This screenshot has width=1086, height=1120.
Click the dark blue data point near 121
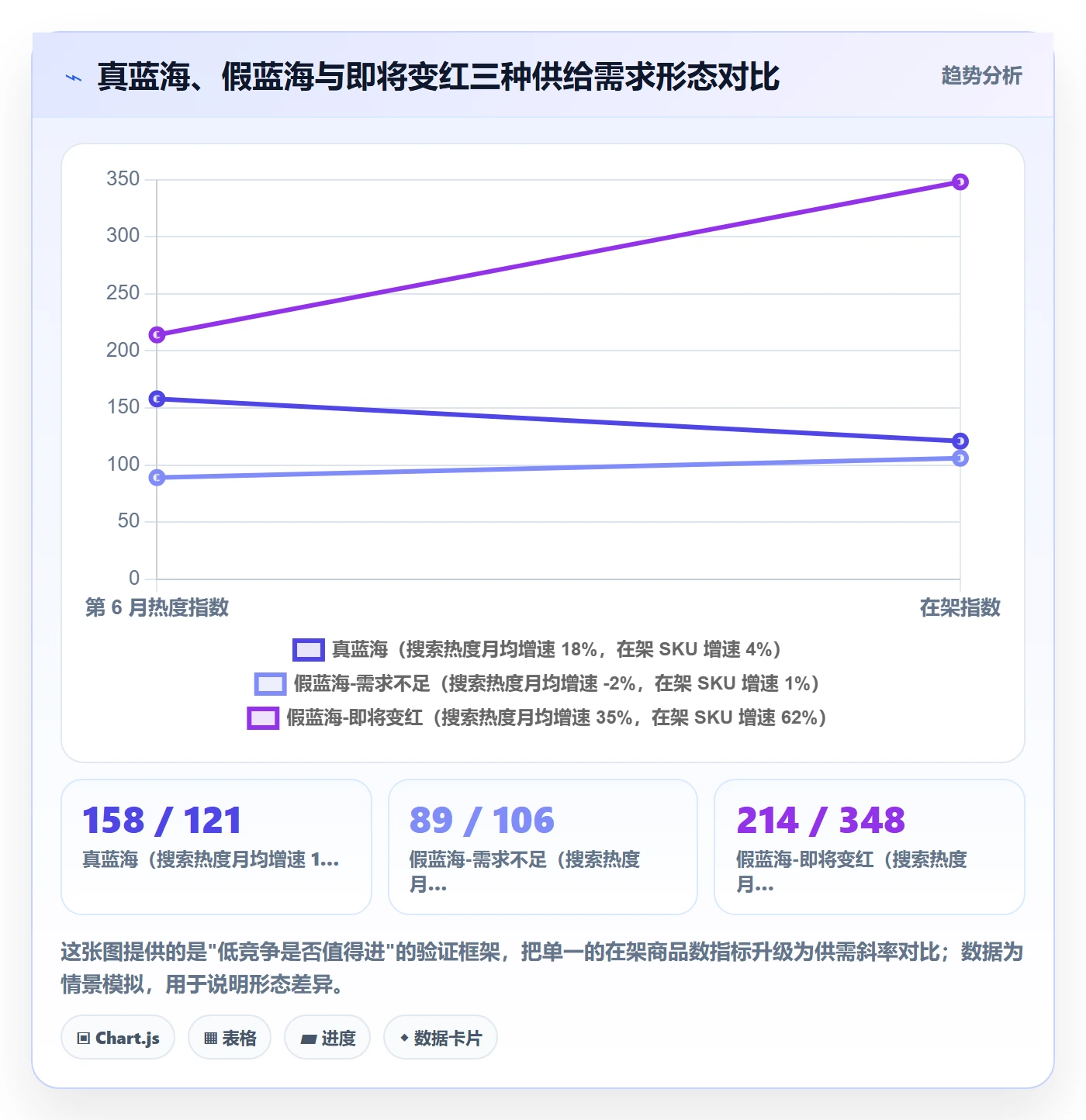click(x=960, y=441)
